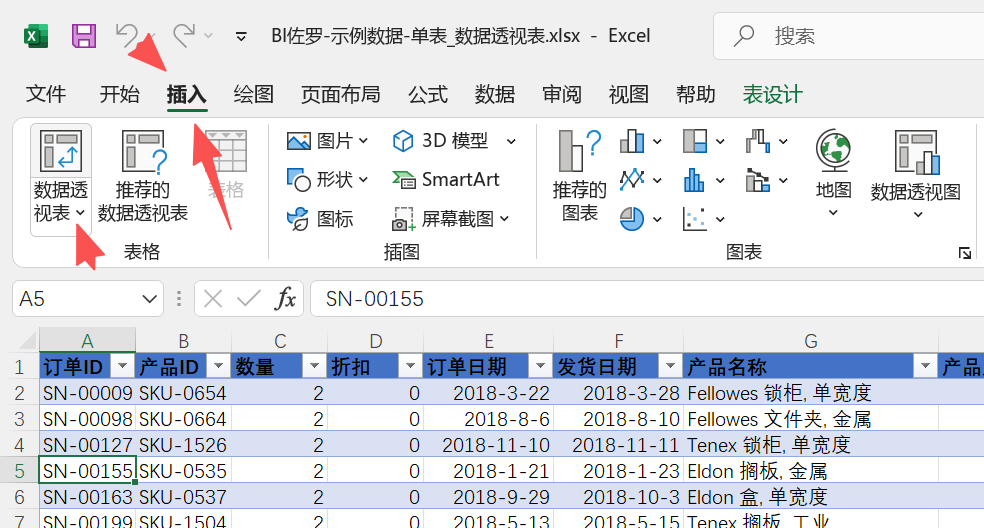The image size is (984, 528).
Task: Cancel the formula bar entry
Action: tap(213, 299)
